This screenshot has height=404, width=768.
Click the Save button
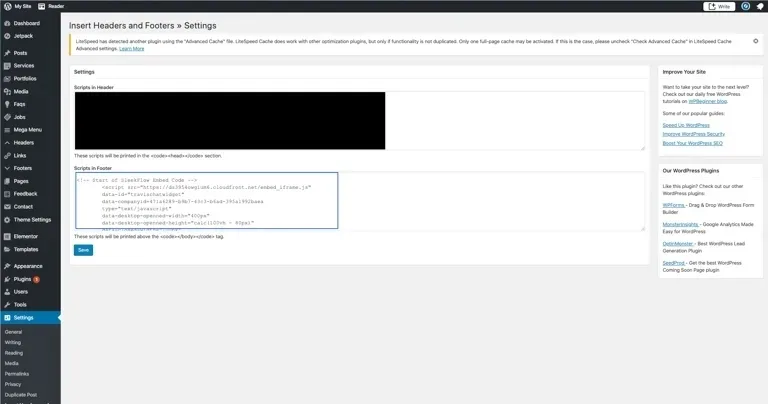83,250
